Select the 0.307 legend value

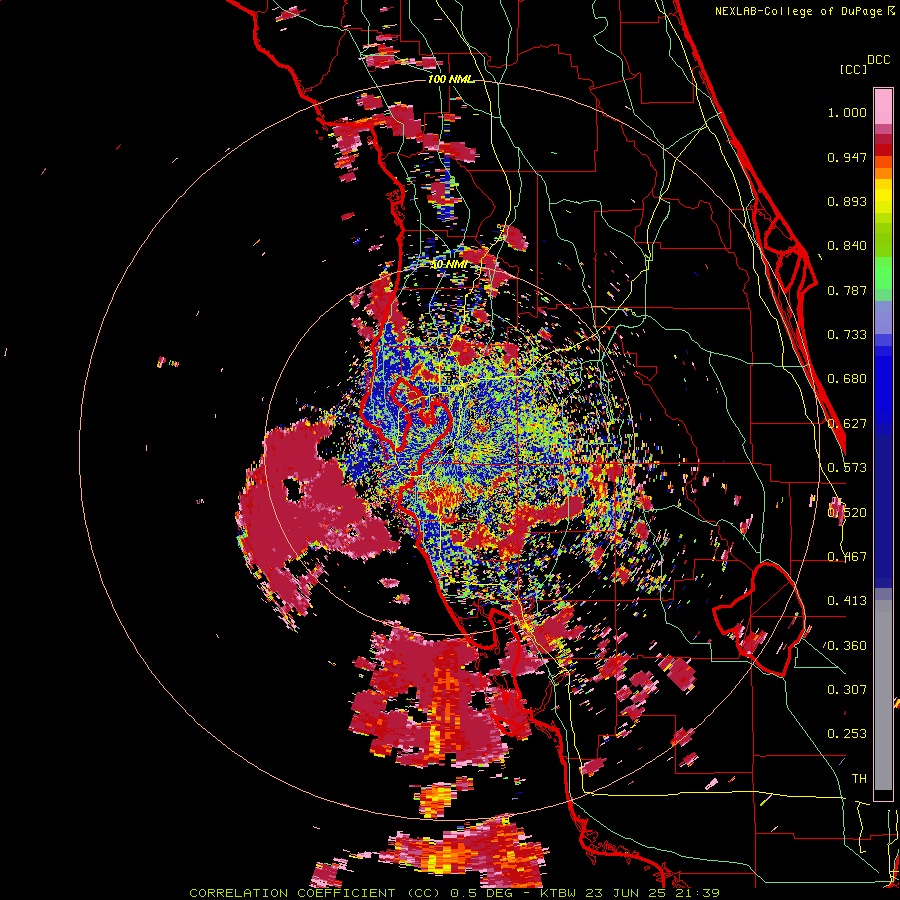pos(847,690)
